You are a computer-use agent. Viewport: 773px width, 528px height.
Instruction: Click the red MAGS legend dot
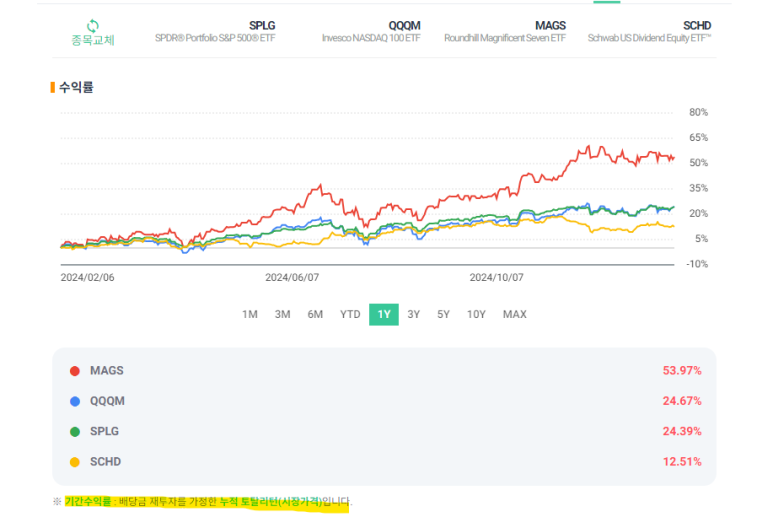pyautogui.click(x=75, y=371)
